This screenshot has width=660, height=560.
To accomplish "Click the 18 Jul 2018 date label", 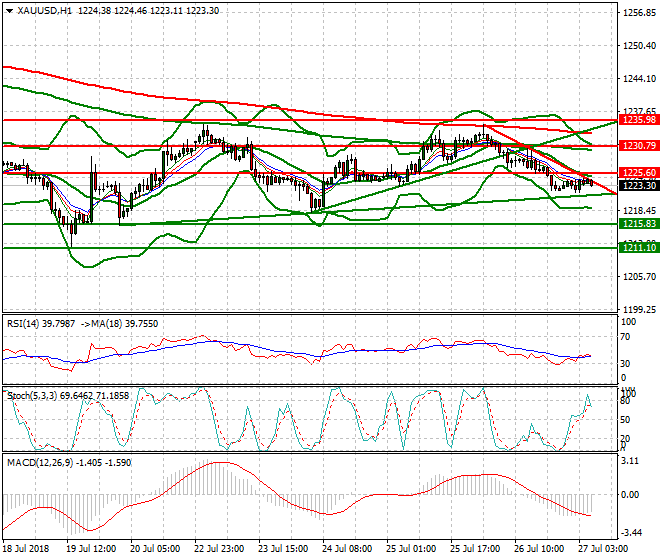I will [x=26, y=549].
